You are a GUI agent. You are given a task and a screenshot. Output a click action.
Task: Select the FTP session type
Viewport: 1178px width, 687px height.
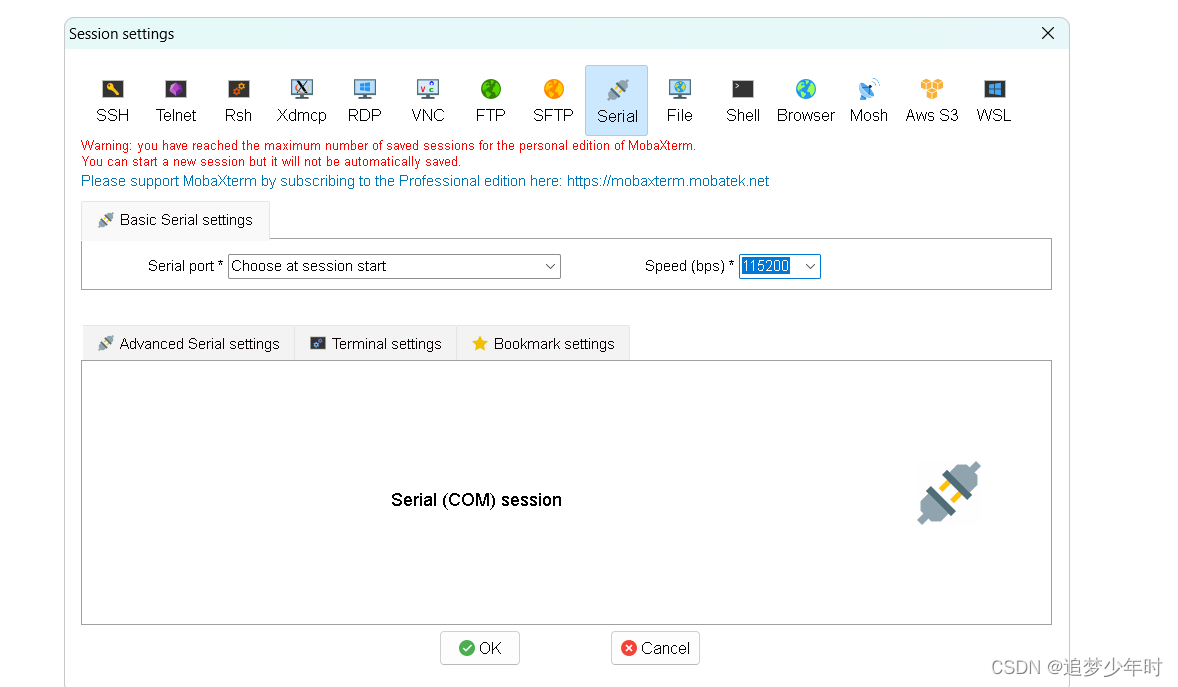coord(491,101)
